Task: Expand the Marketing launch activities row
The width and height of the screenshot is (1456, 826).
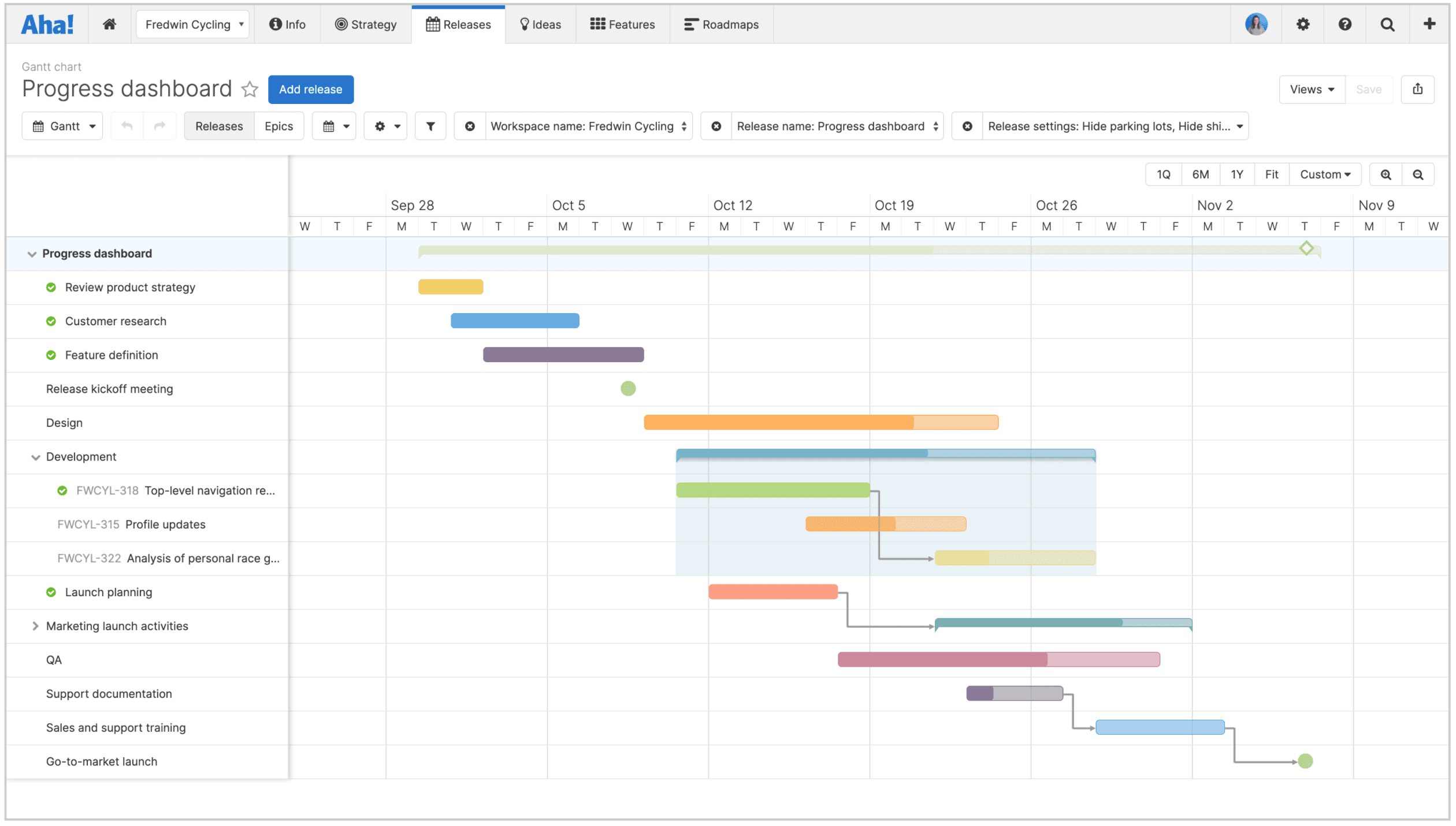Action: (x=35, y=626)
